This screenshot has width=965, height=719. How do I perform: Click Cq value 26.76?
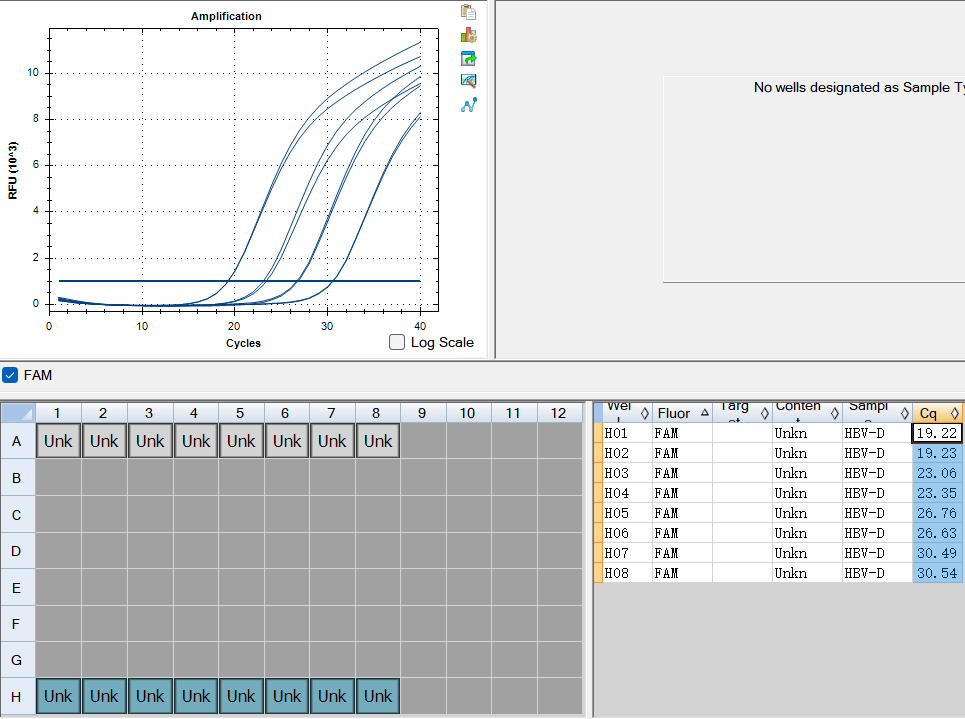point(937,513)
